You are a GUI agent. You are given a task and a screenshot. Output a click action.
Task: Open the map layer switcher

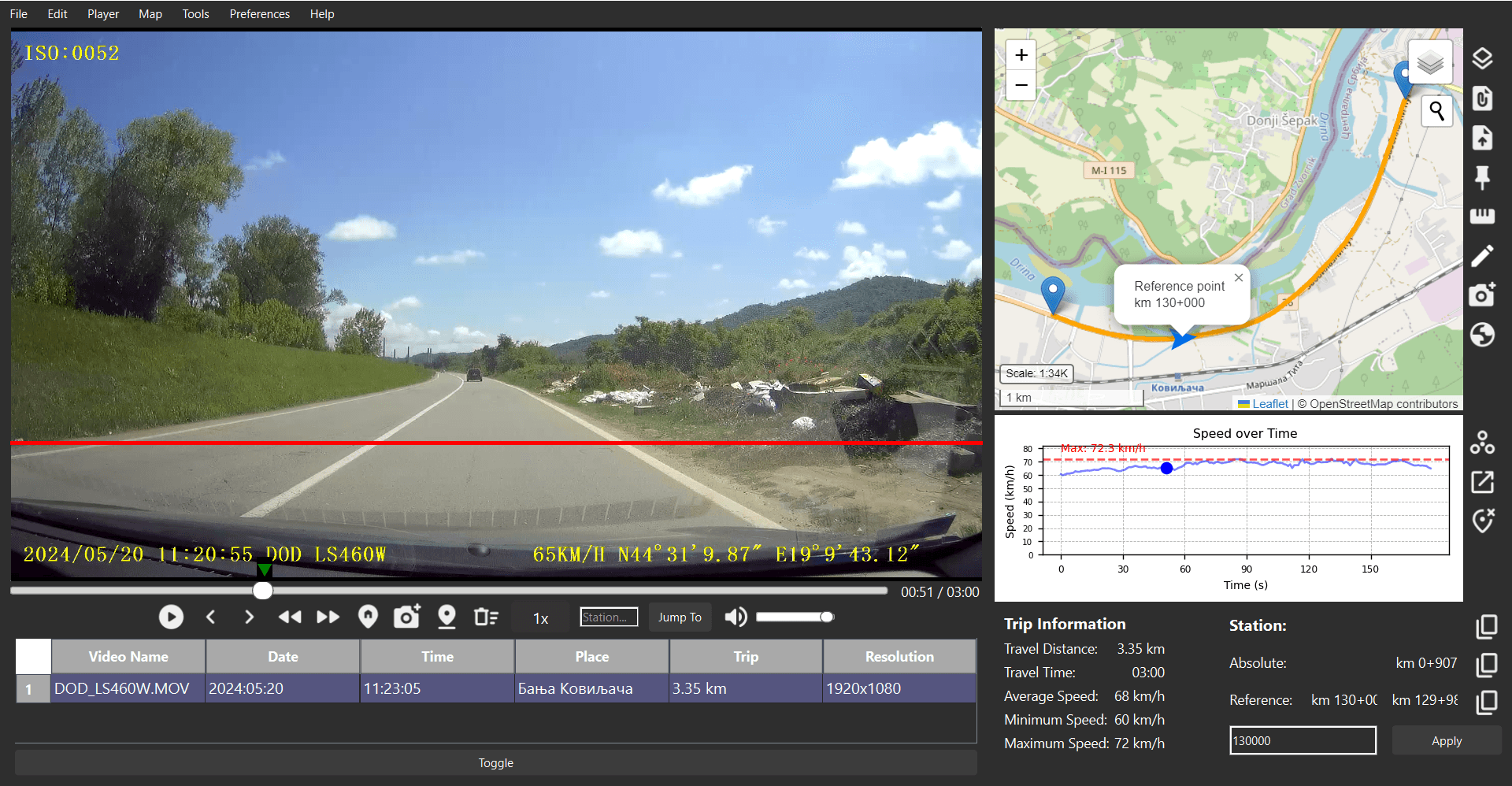1429,61
